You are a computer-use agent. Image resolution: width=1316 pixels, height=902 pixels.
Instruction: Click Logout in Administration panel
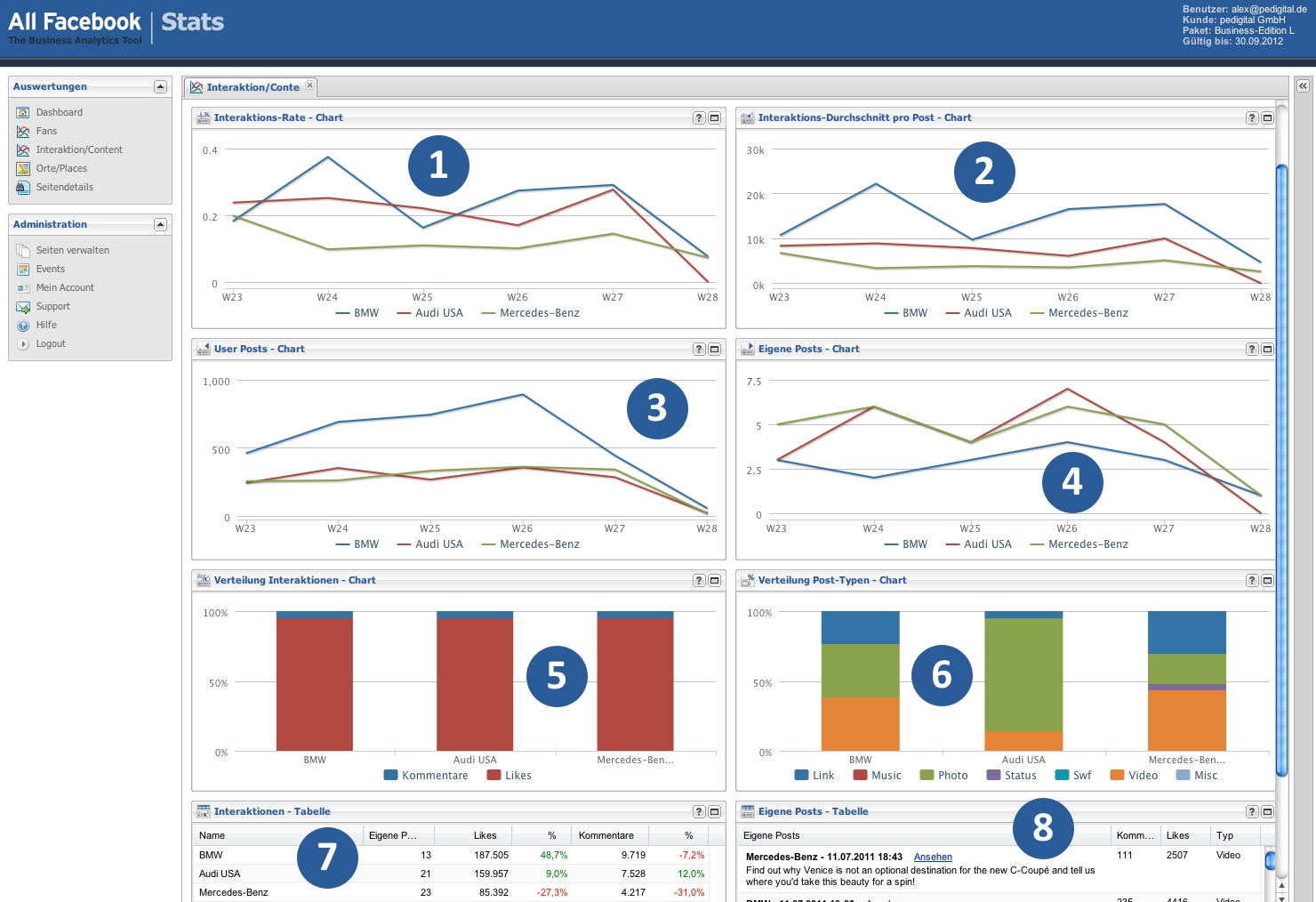point(51,343)
